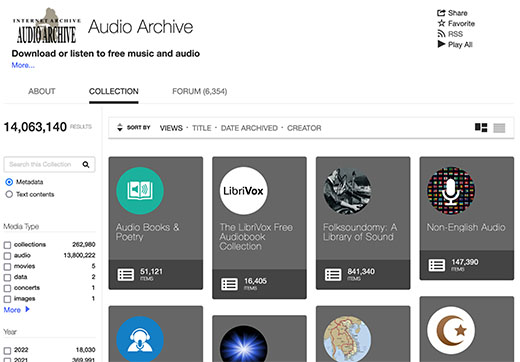Viewport: 520px width, 362px height.
Task: Click the 2022 count 18,030
Action: tap(85, 350)
